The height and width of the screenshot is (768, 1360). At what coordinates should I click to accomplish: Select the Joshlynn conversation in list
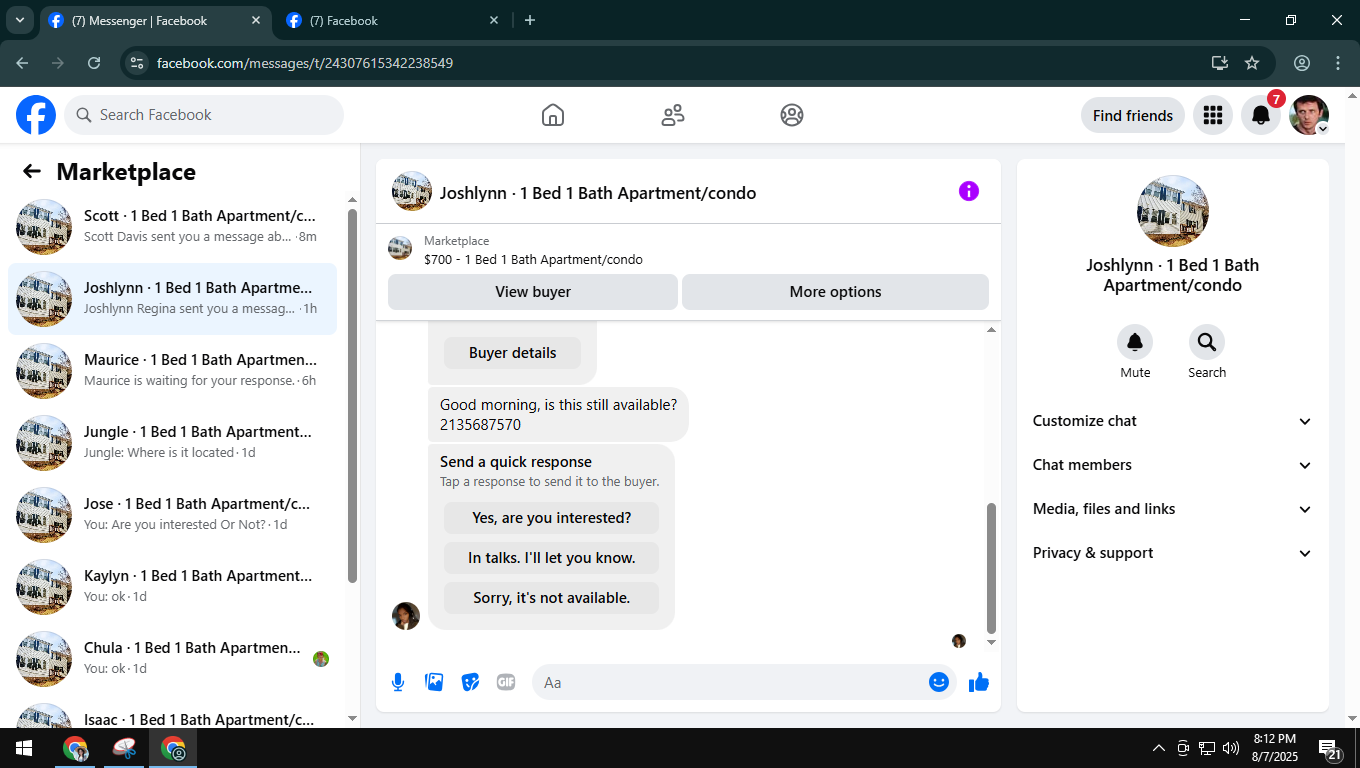(172, 299)
